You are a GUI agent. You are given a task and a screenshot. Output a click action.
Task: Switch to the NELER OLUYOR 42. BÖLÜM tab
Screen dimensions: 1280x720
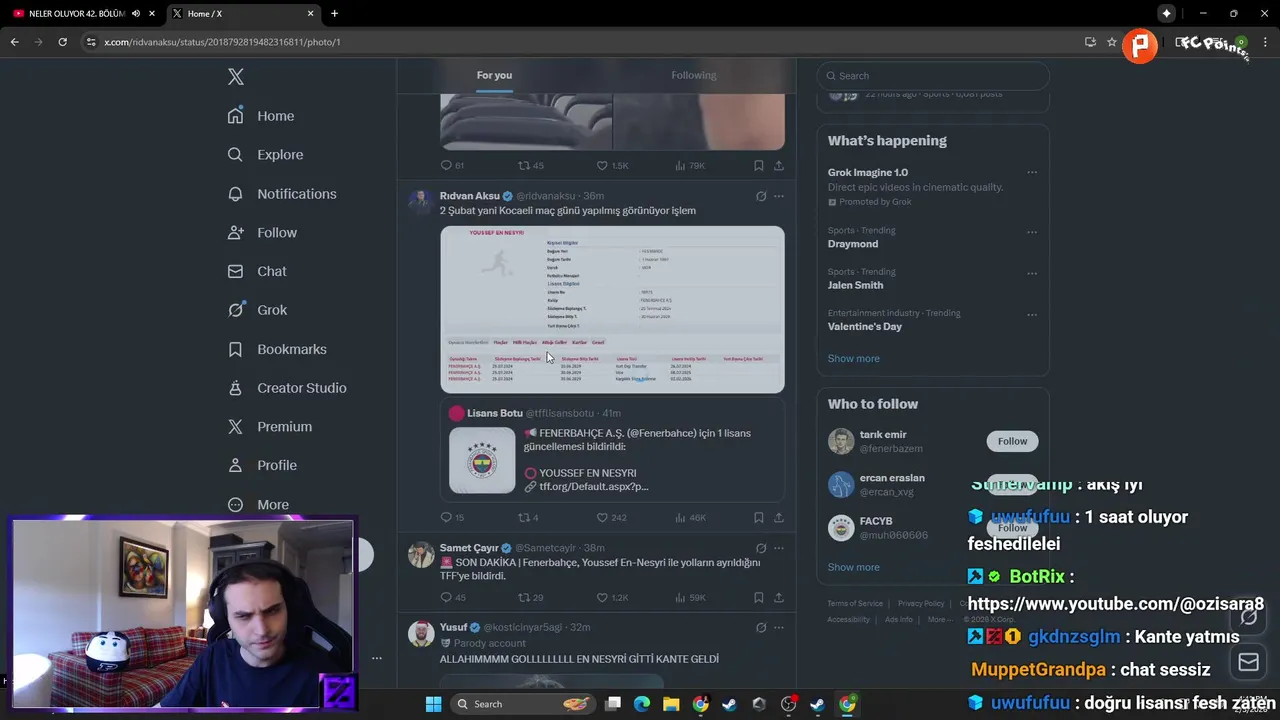coord(77,14)
